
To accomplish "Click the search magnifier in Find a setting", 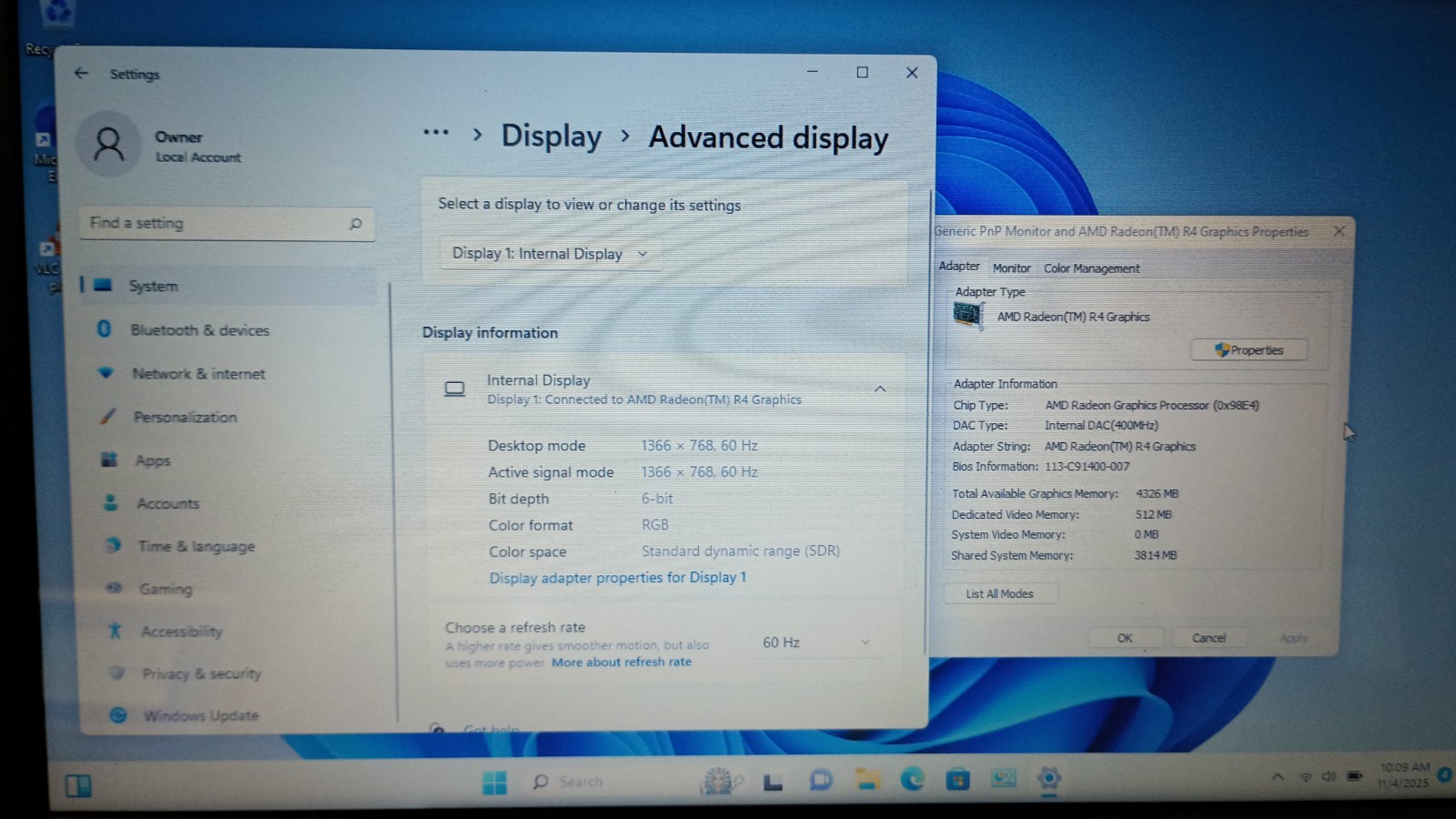I will (x=355, y=223).
